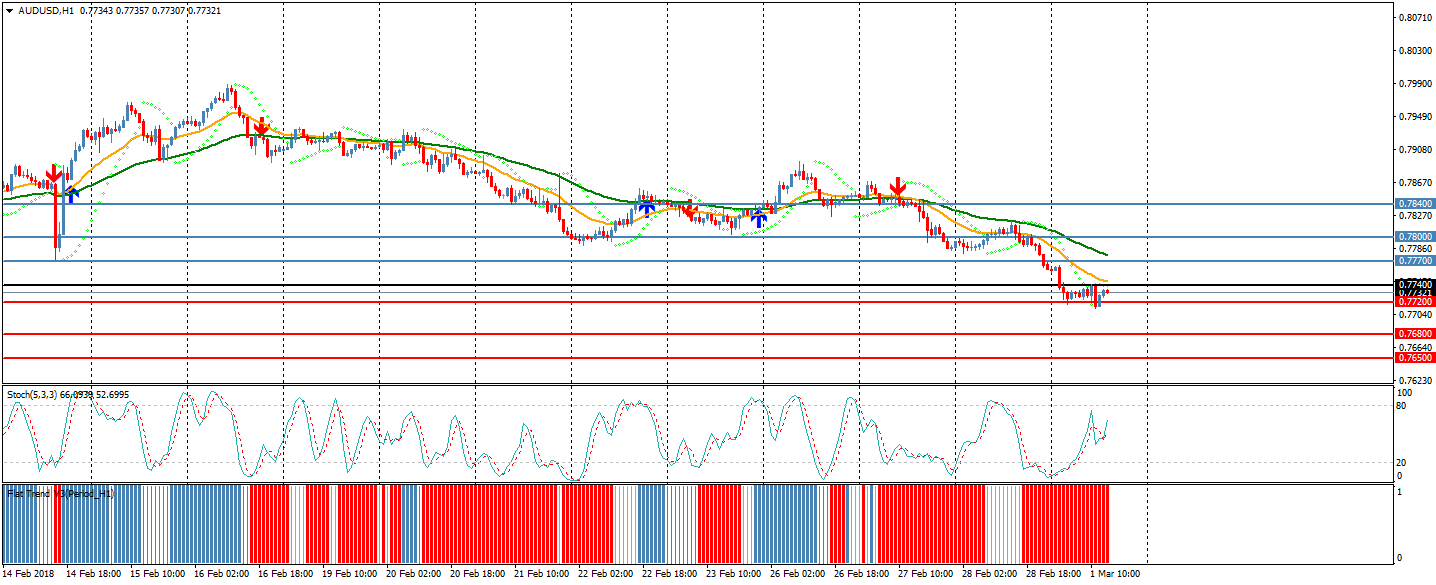Click the red down arrow on 16 Feb

[261, 127]
